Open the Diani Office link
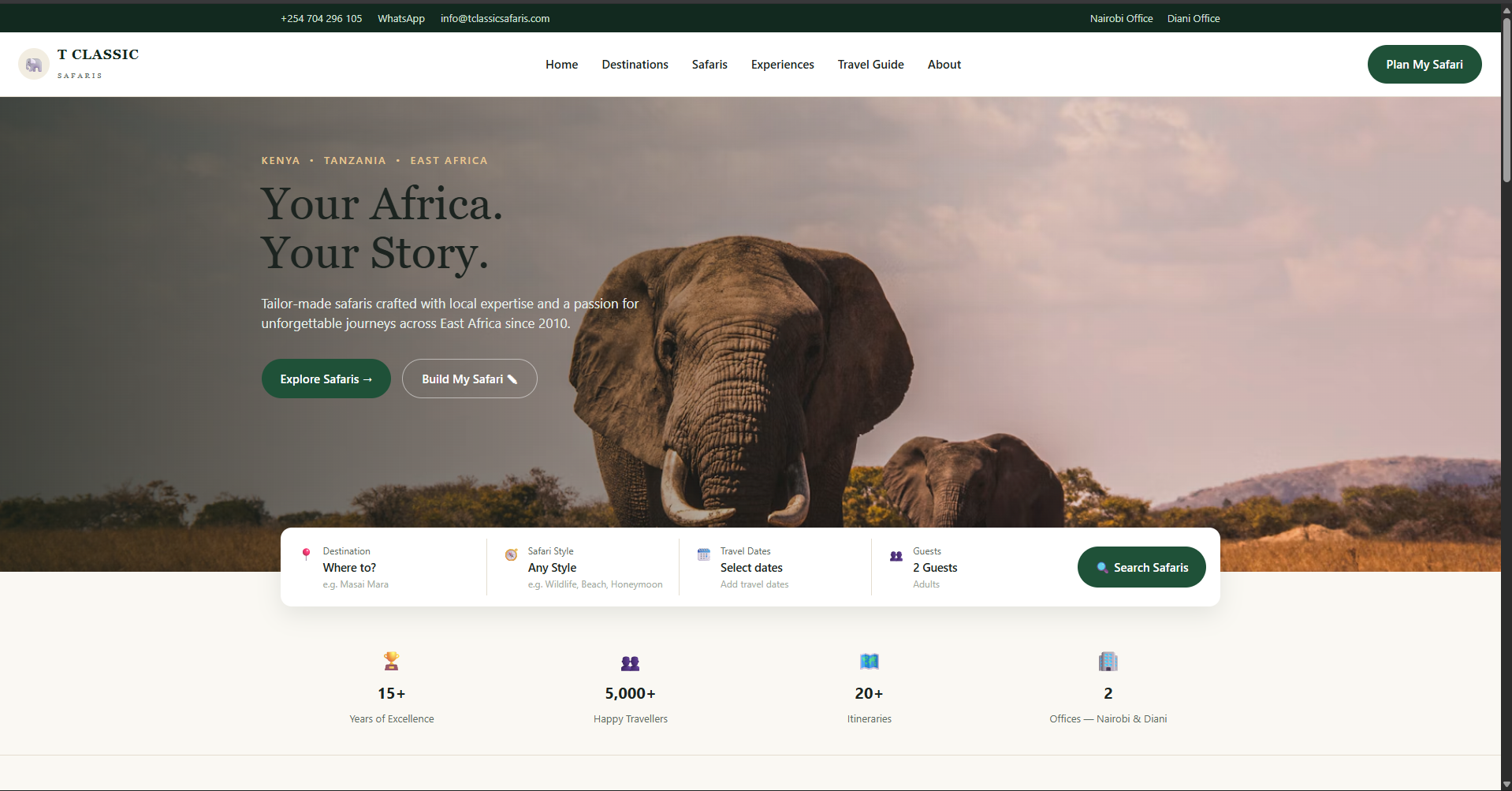 (1193, 18)
